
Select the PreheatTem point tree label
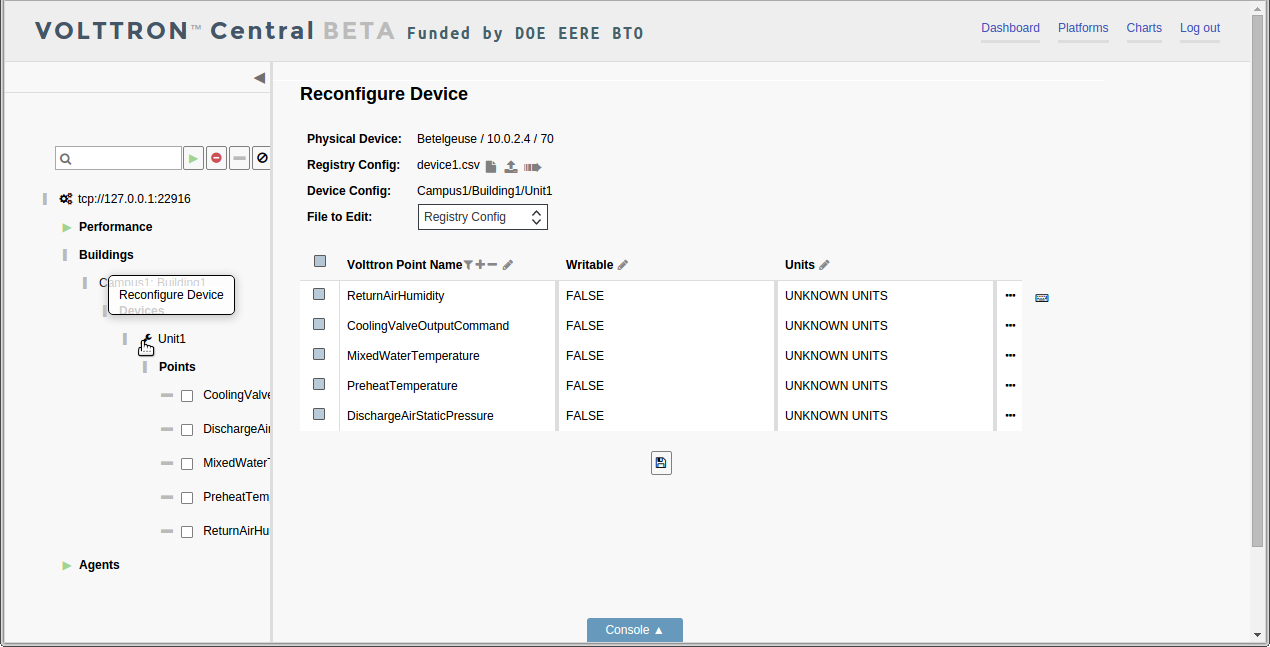coord(236,497)
